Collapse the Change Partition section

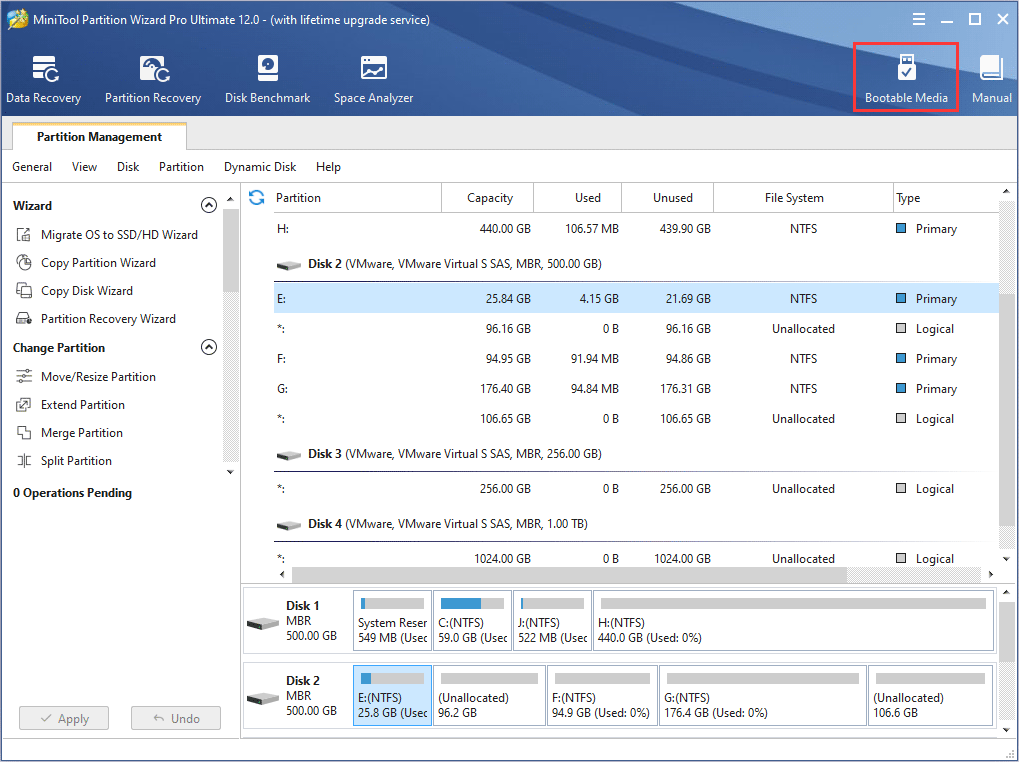(209, 348)
